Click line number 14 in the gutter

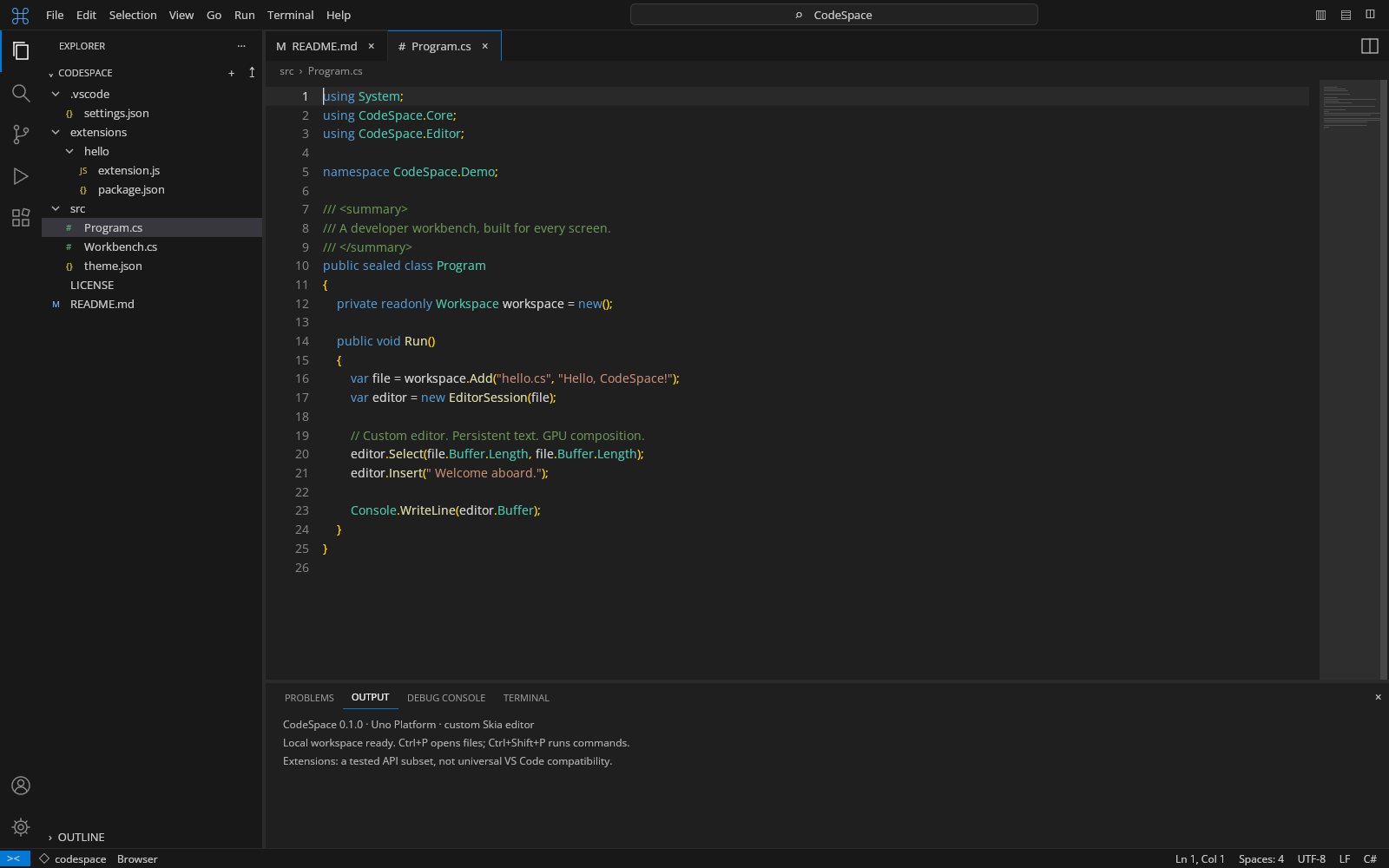pos(302,341)
